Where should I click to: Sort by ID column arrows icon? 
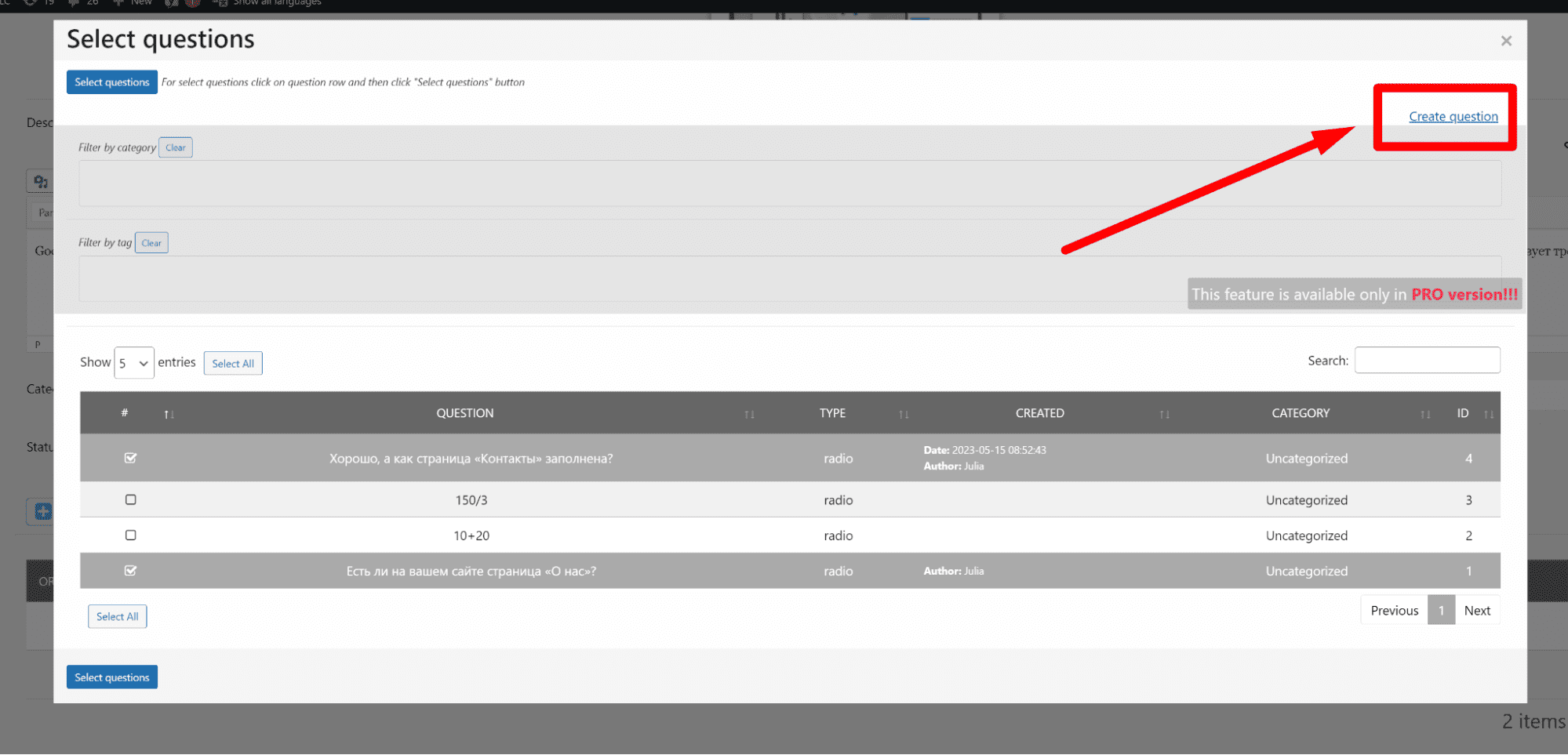[x=1488, y=414]
